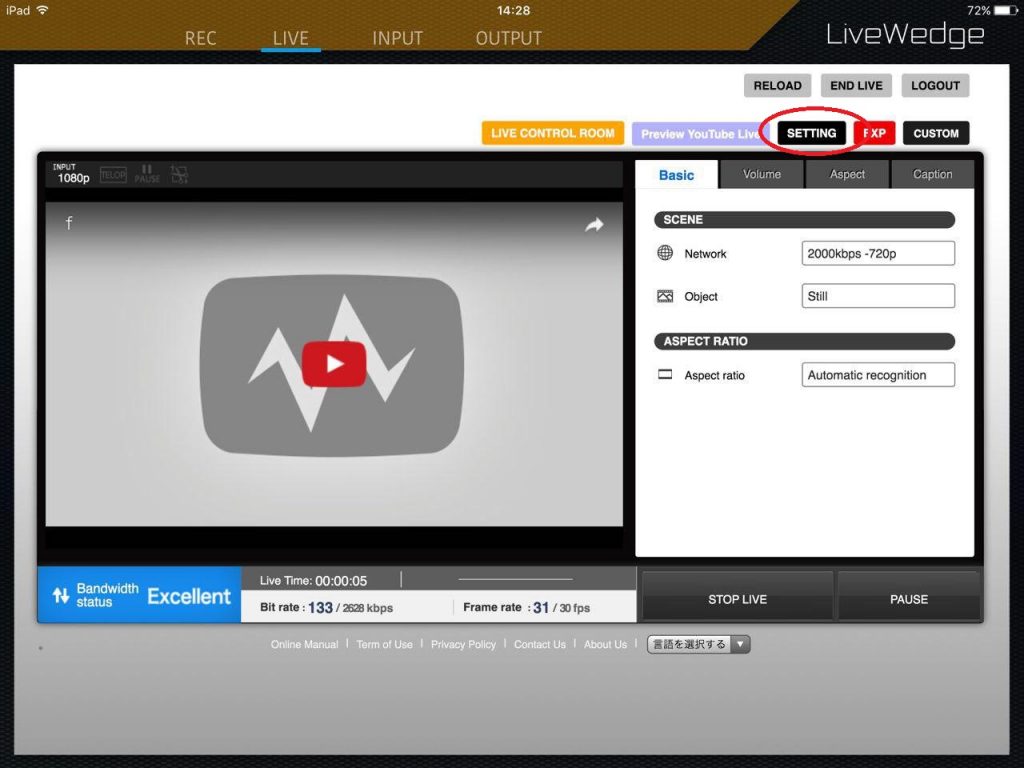Image resolution: width=1024 pixels, height=768 pixels.
Task: Click the Excellent bandwidth status text
Action: pos(189,596)
